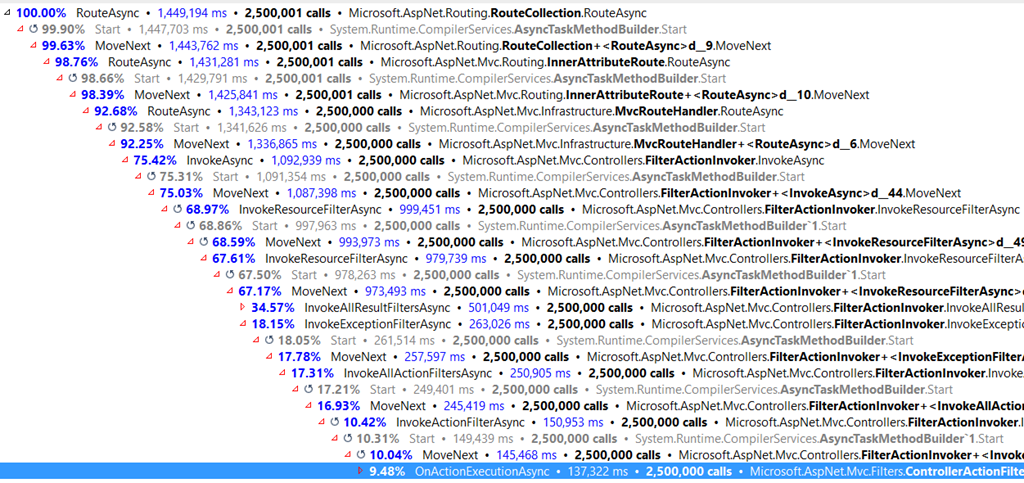Click the recursion icon beside 75.31% Start
This screenshot has width=1024, height=483.
click(152, 177)
